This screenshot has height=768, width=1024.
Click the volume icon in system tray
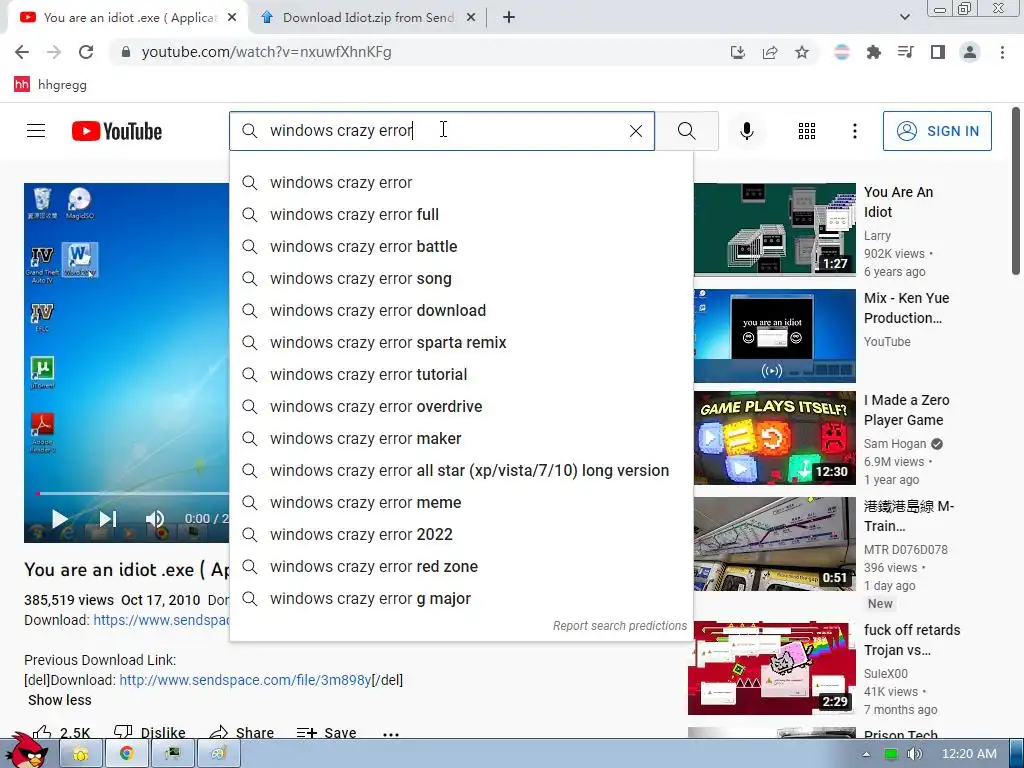coord(914,754)
